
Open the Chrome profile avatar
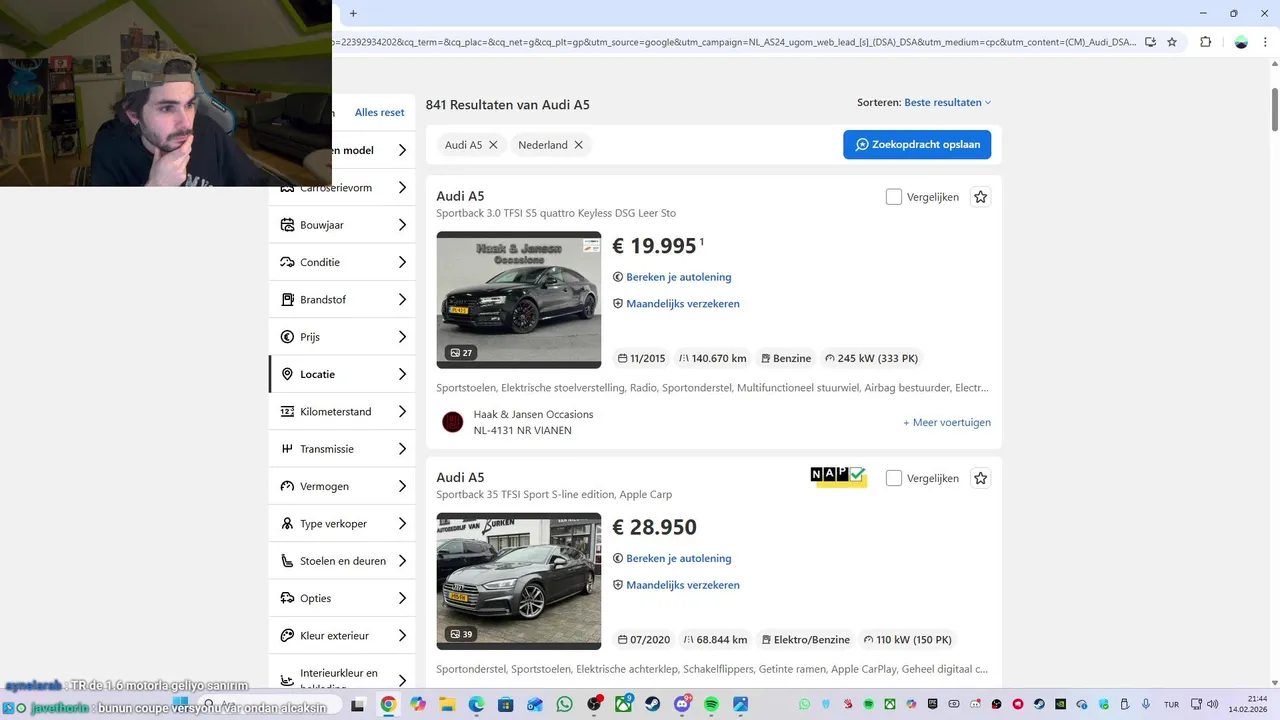[x=1241, y=42]
